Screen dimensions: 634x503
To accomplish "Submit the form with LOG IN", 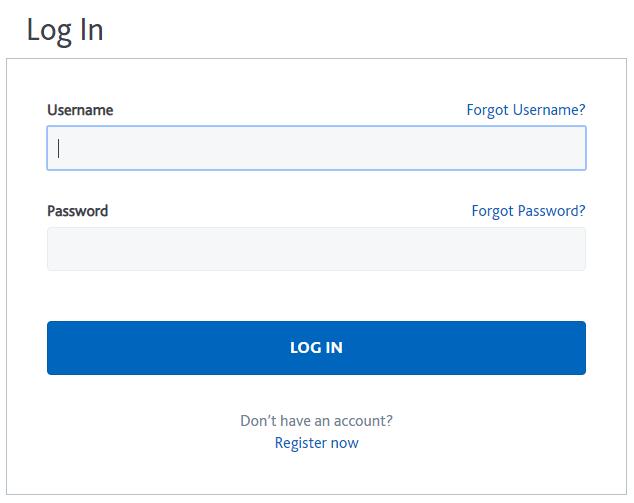I will pyautogui.click(x=316, y=348).
